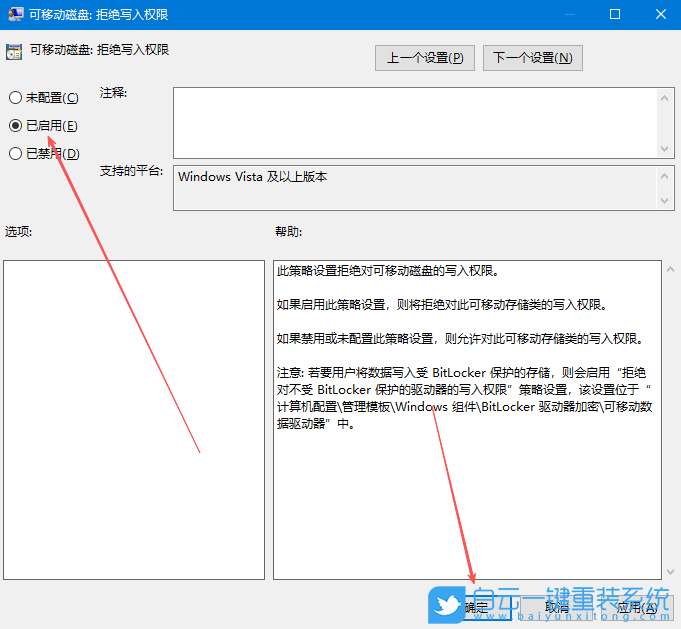Click the 支持的平台 box scroll up arrow
The width and height of the screenshot is (681, 629).
pos(664,176)
